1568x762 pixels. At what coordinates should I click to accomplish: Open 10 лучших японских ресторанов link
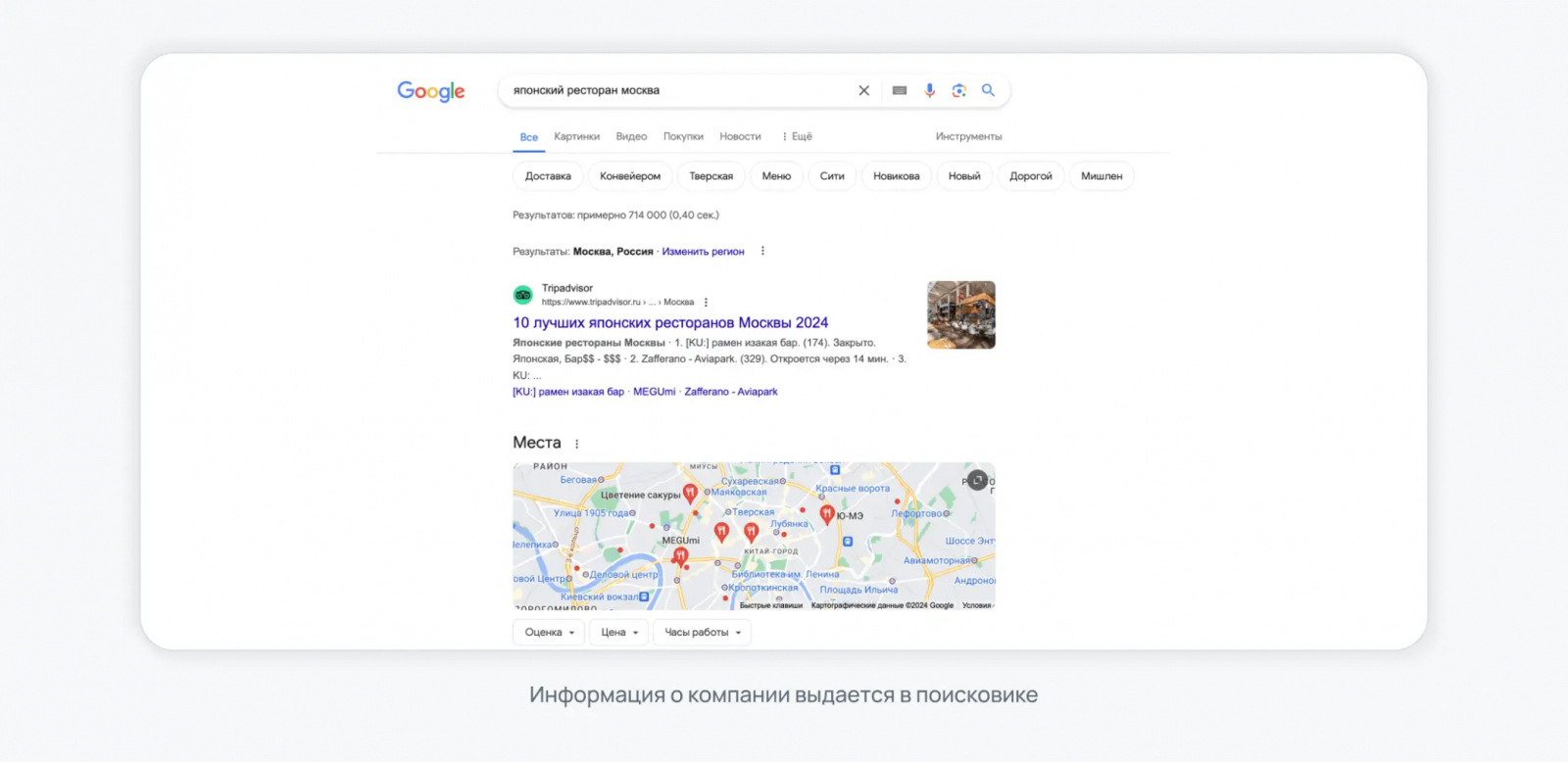pos(670,322)
